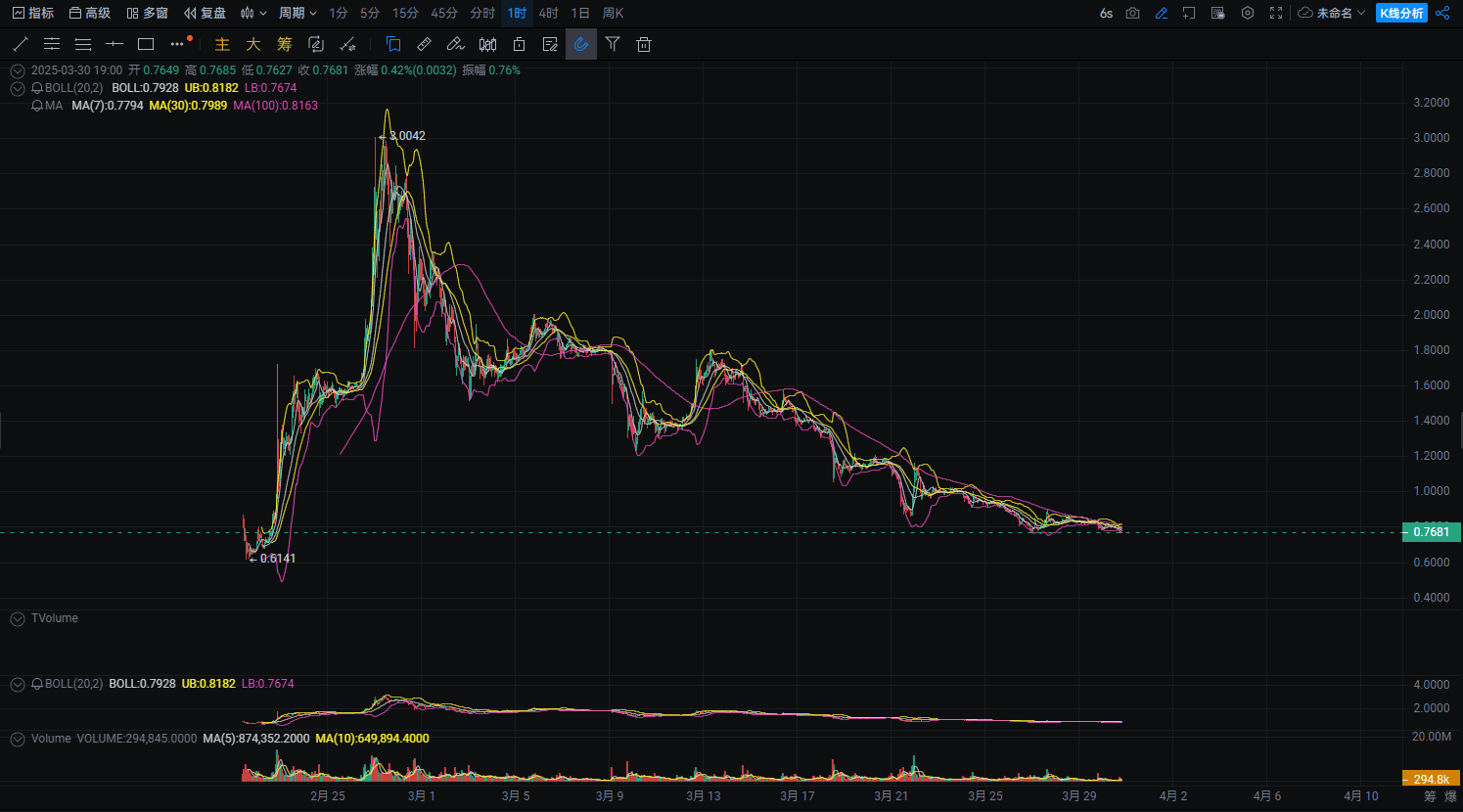Collapse the Volume panel
The height and width of the screenshot is (812, 1463).
coord(17,740)
